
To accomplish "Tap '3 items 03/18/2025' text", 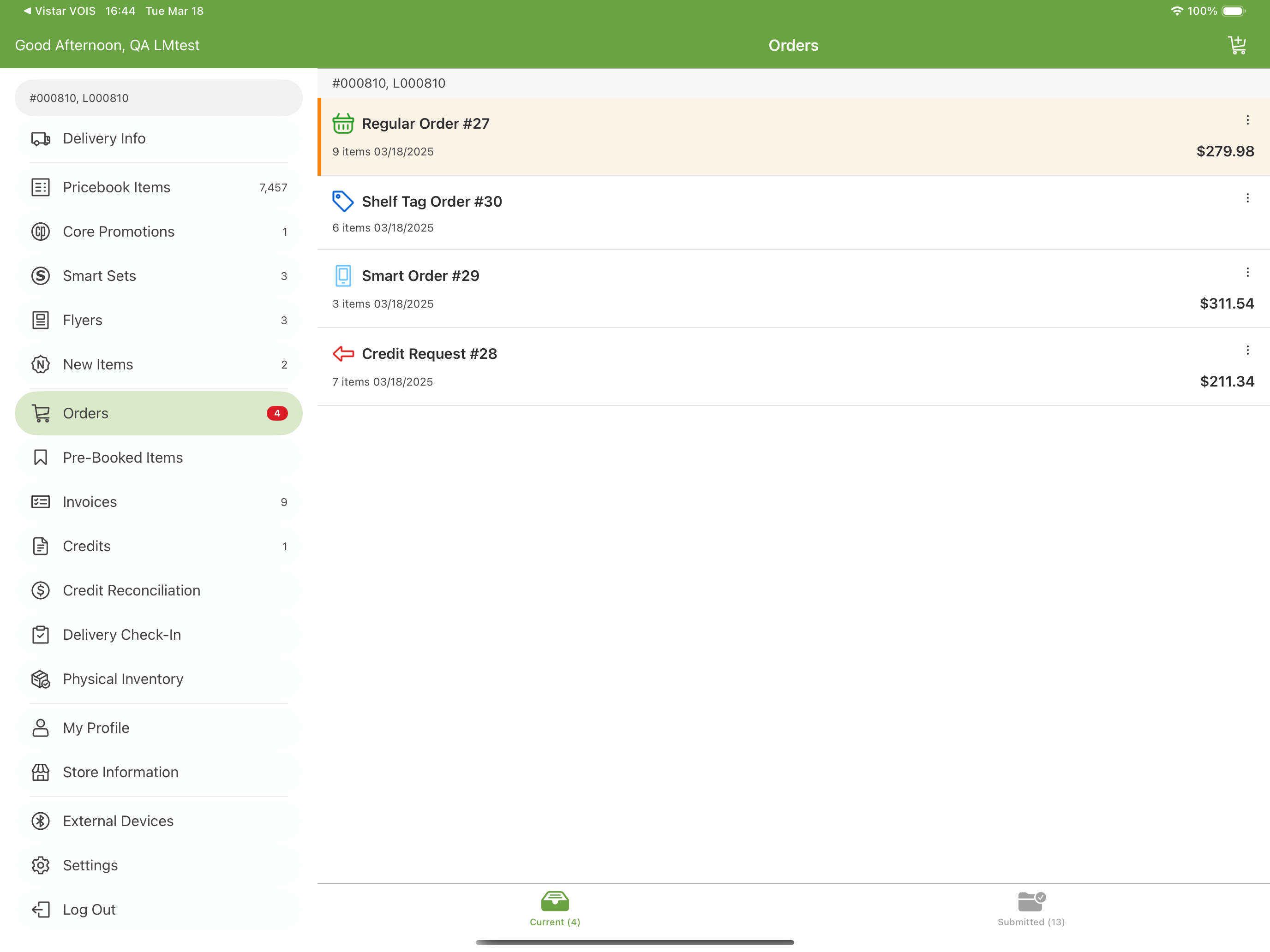I will tap(383, 303).
